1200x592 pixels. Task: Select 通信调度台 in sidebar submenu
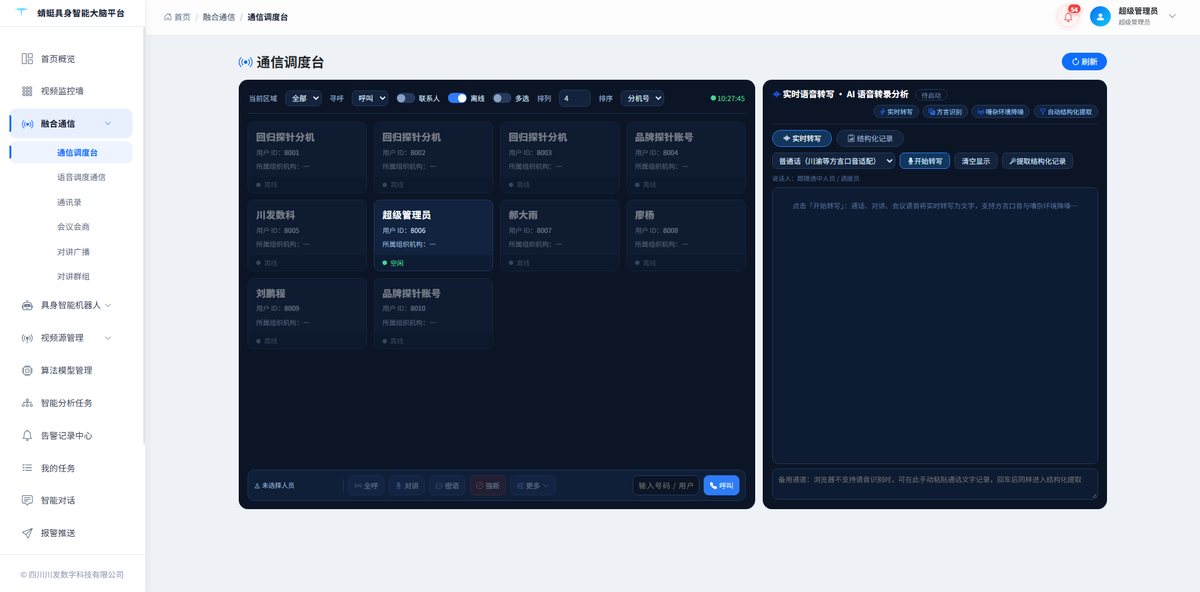click(78, 153)
